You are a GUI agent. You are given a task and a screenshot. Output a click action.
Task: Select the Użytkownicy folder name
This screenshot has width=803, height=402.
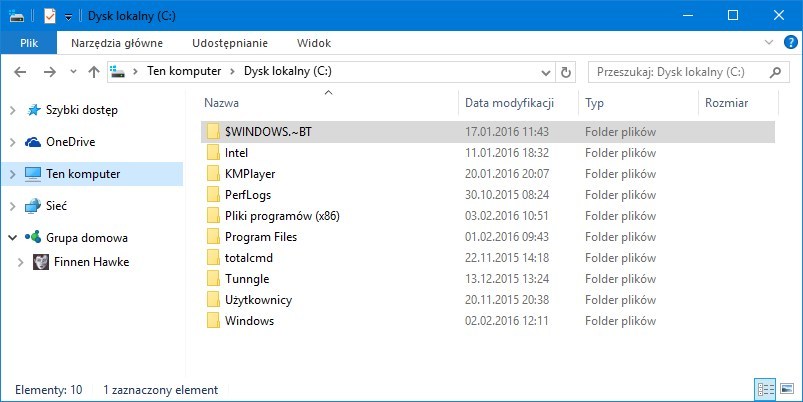[x=258, y=300]
